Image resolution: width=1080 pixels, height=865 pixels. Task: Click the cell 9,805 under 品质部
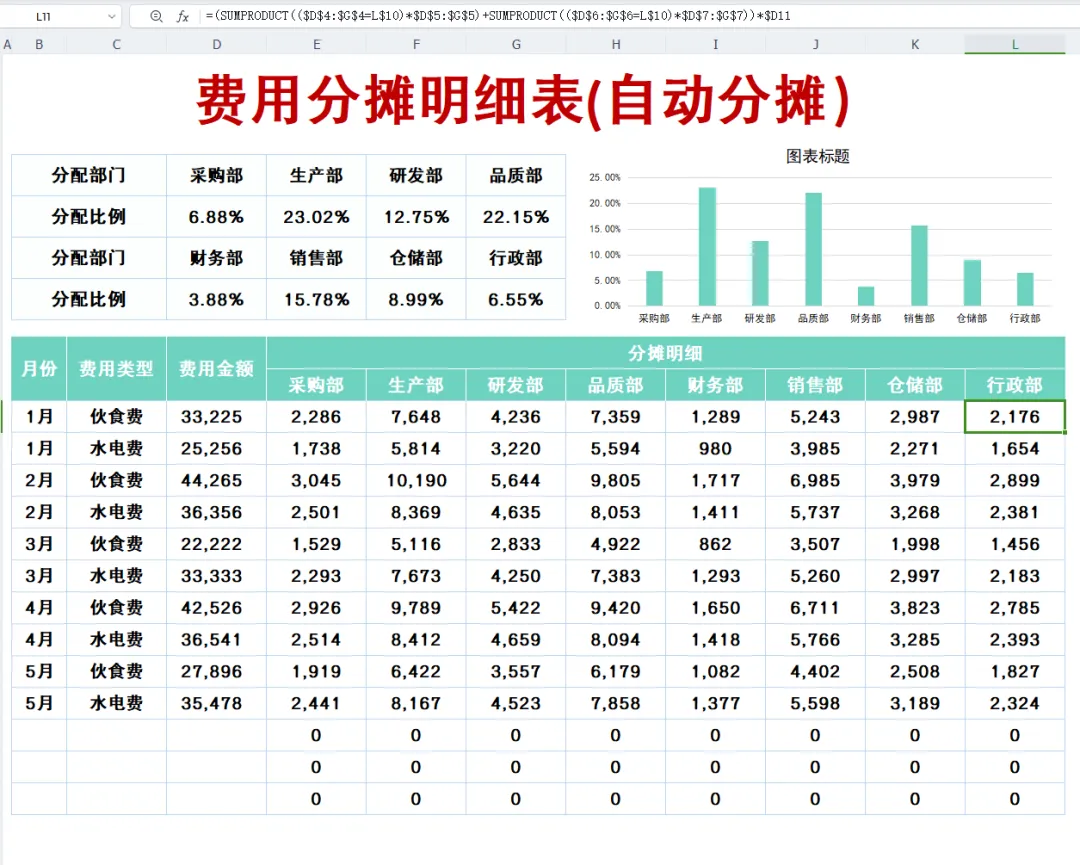pyautogui.click(x=616, y=480)
